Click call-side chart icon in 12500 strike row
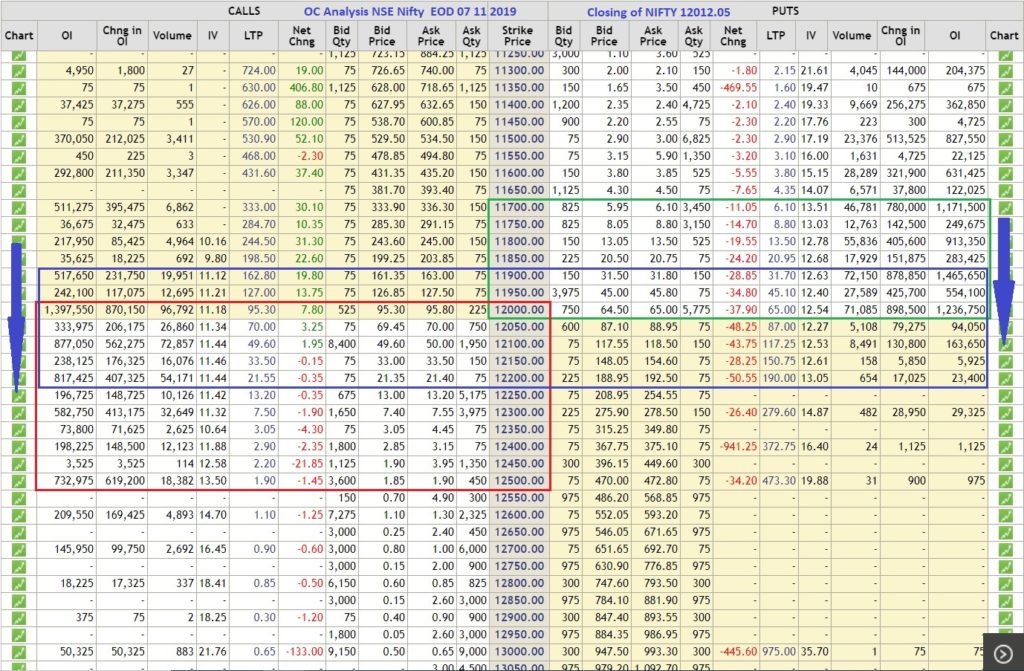The image size is (1024, 671). tap(18, 481)
